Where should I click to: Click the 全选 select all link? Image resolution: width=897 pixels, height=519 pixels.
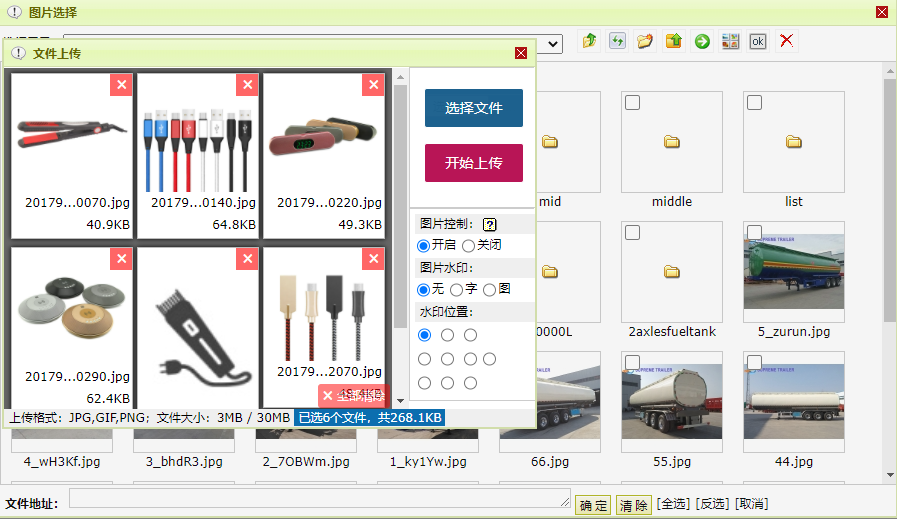click(x=674, y=505)
